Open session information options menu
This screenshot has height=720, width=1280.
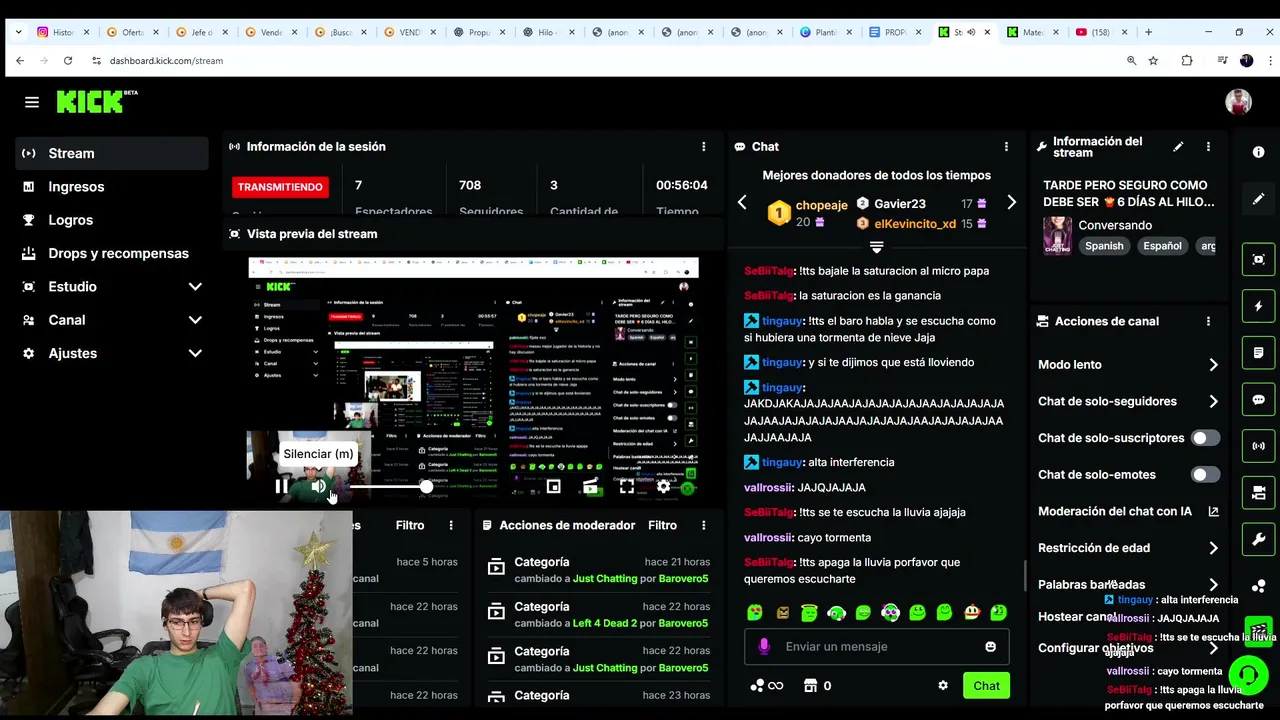703,146
